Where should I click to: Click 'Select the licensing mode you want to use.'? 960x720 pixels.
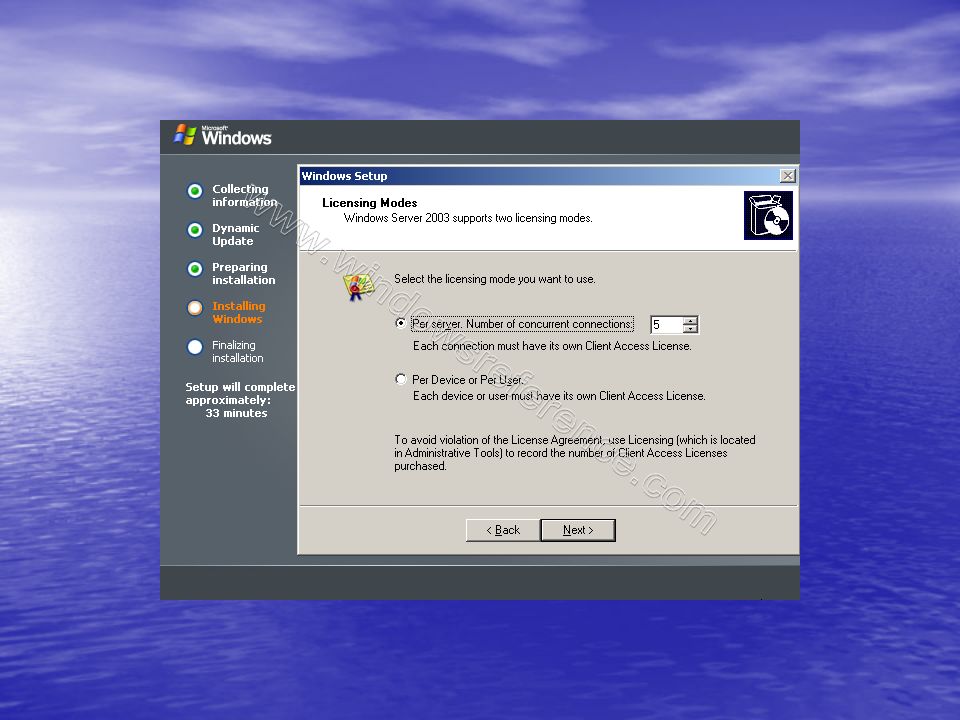click(495, 279)
